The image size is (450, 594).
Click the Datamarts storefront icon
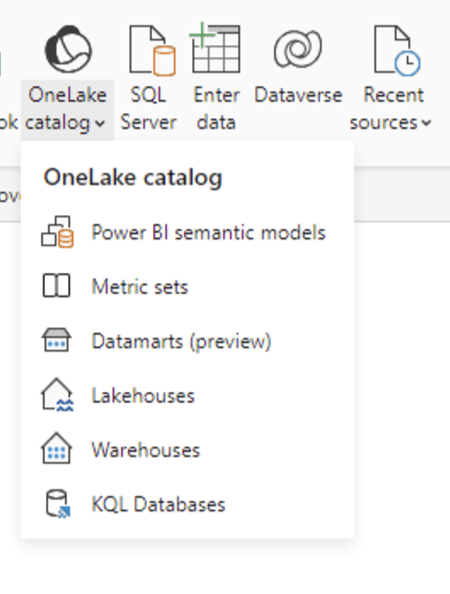[x=56, y=340]
